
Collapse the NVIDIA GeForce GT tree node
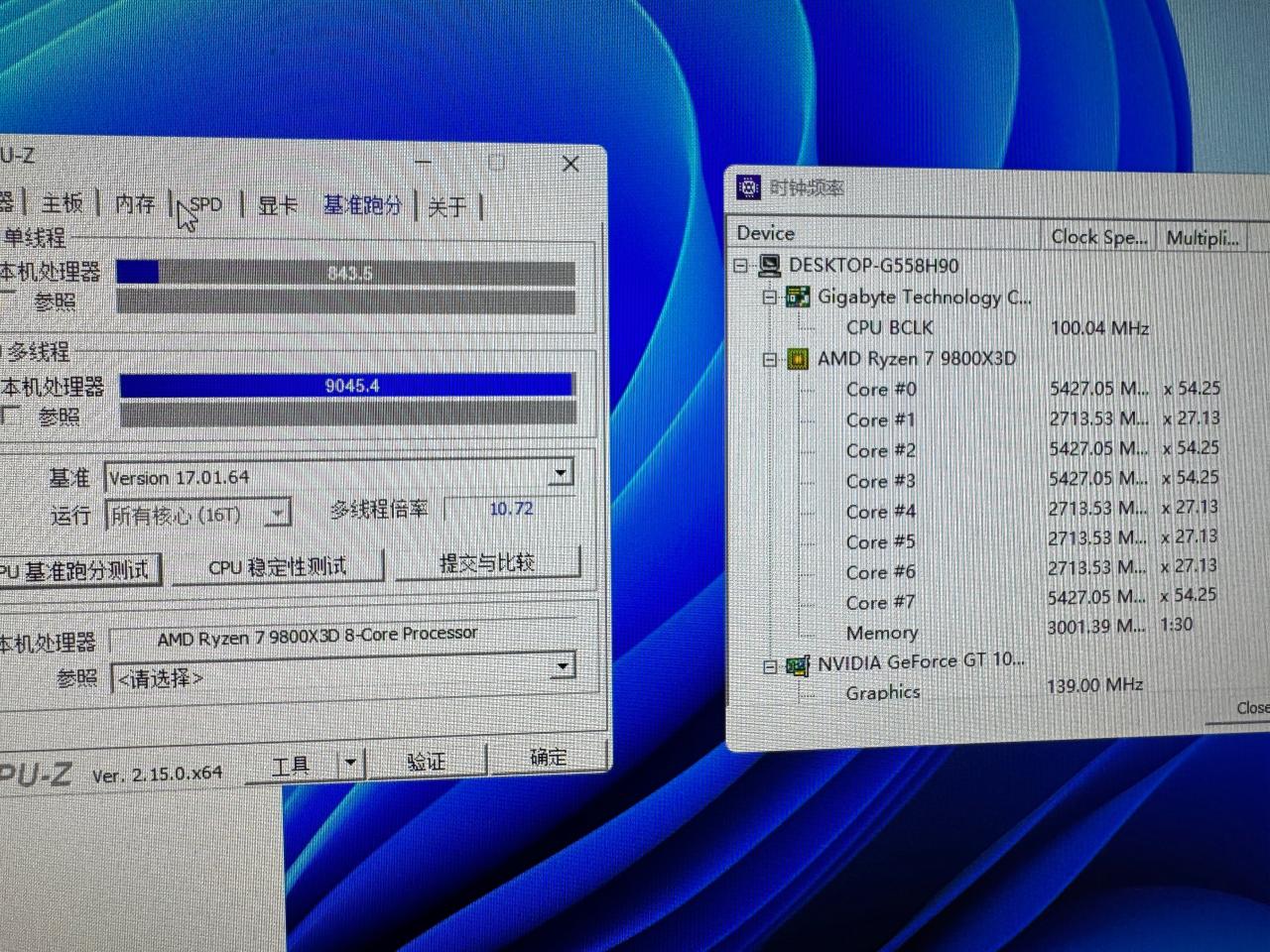[770, 666]
